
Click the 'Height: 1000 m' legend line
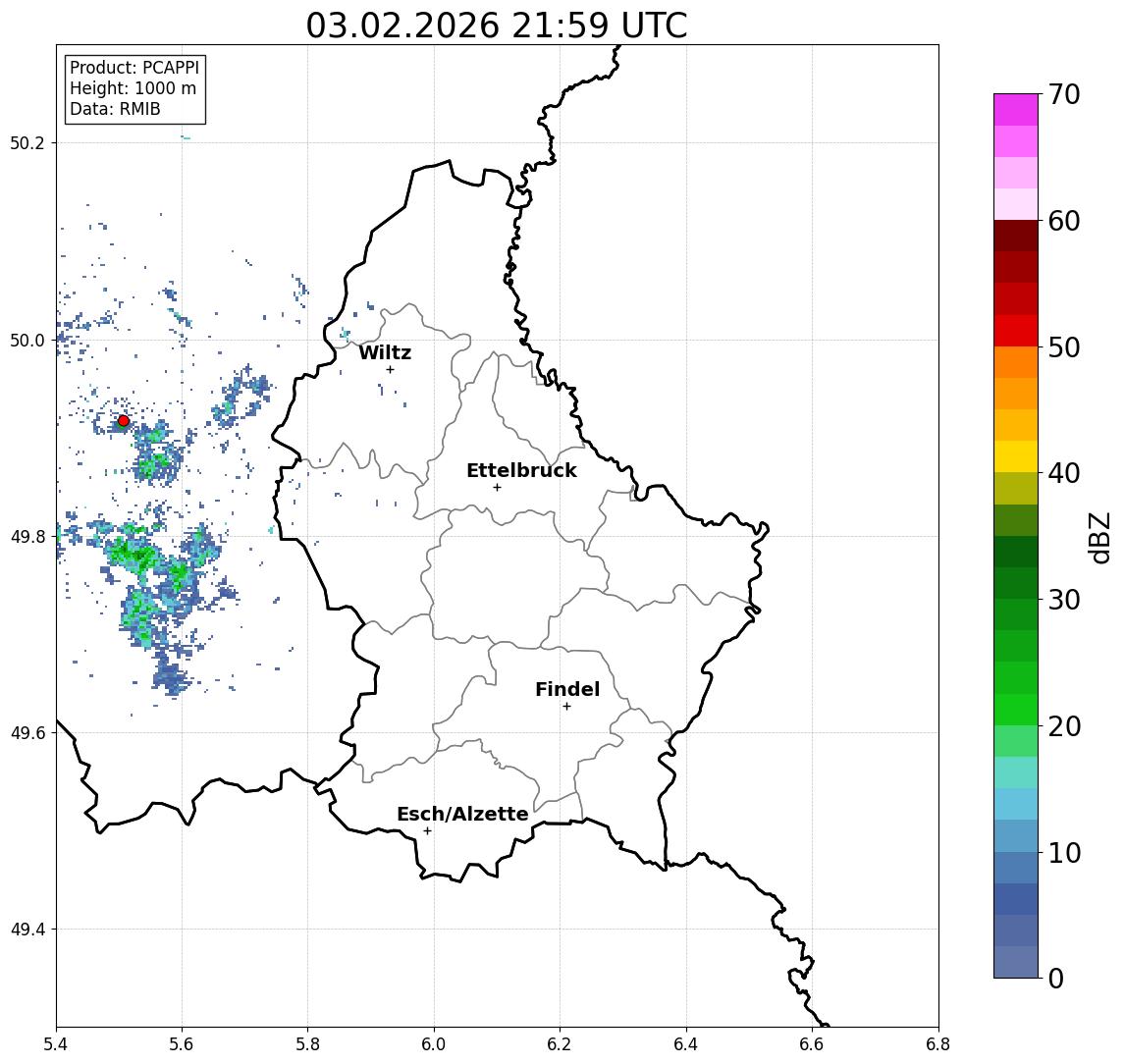(133, 88)
